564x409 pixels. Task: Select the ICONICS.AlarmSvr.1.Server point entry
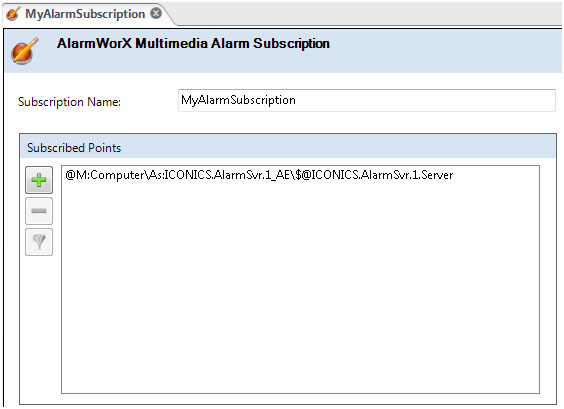coord(259,175)
